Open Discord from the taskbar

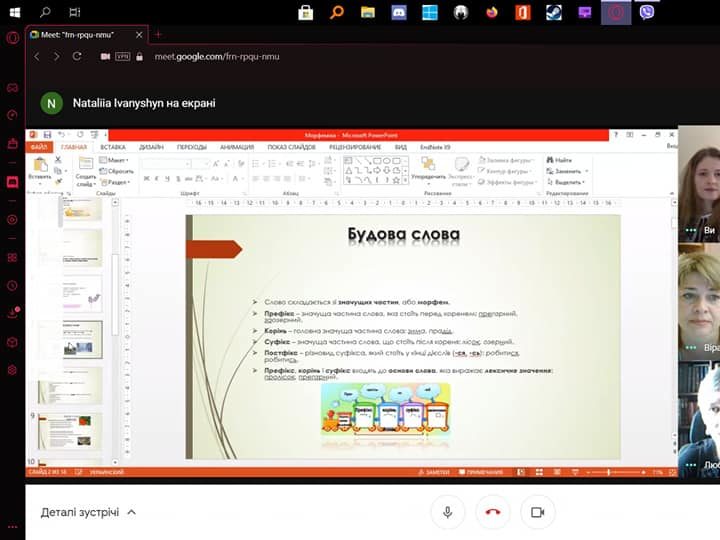click(399, 12)
